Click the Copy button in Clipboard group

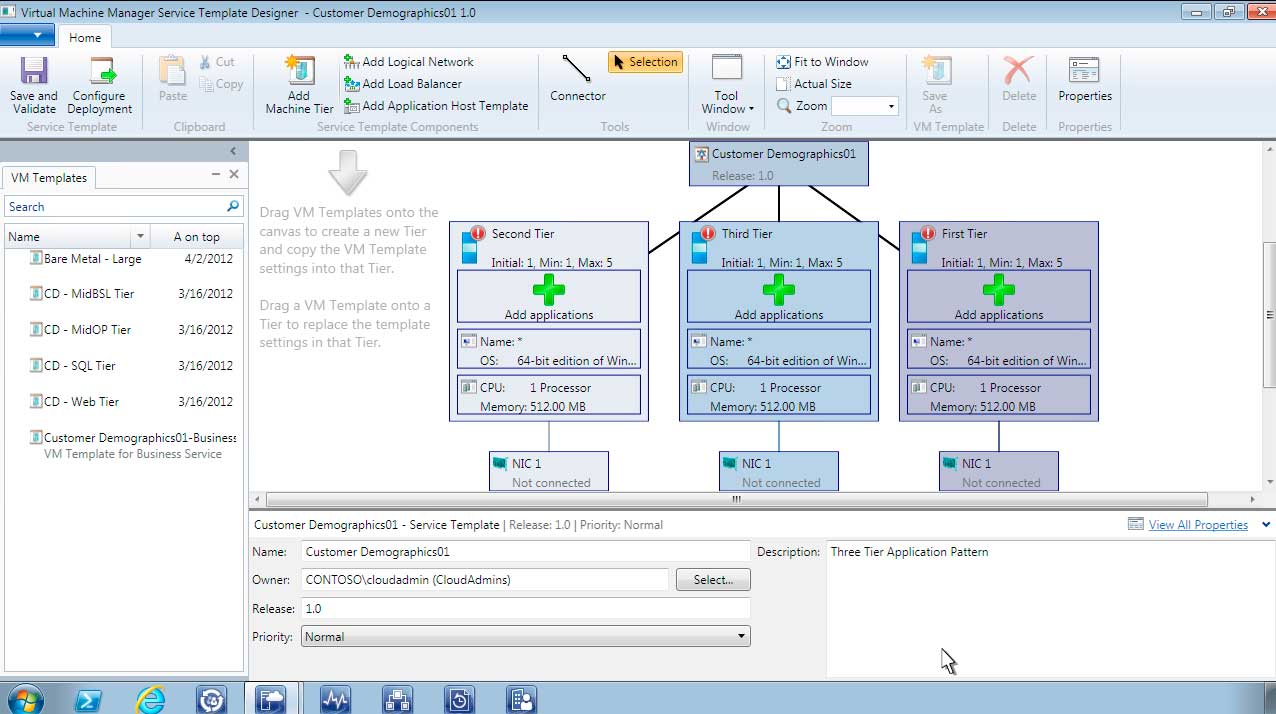tap(221, 84)
